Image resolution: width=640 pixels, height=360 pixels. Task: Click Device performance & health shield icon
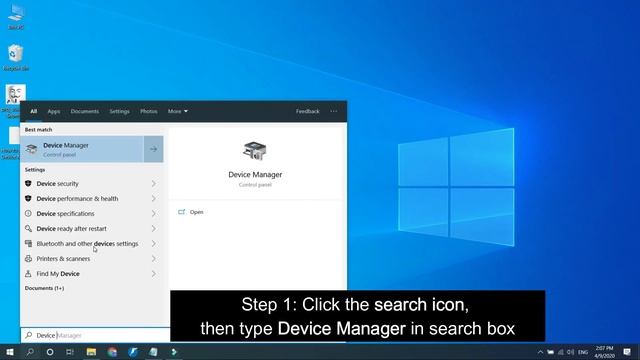tap(28, 199)
